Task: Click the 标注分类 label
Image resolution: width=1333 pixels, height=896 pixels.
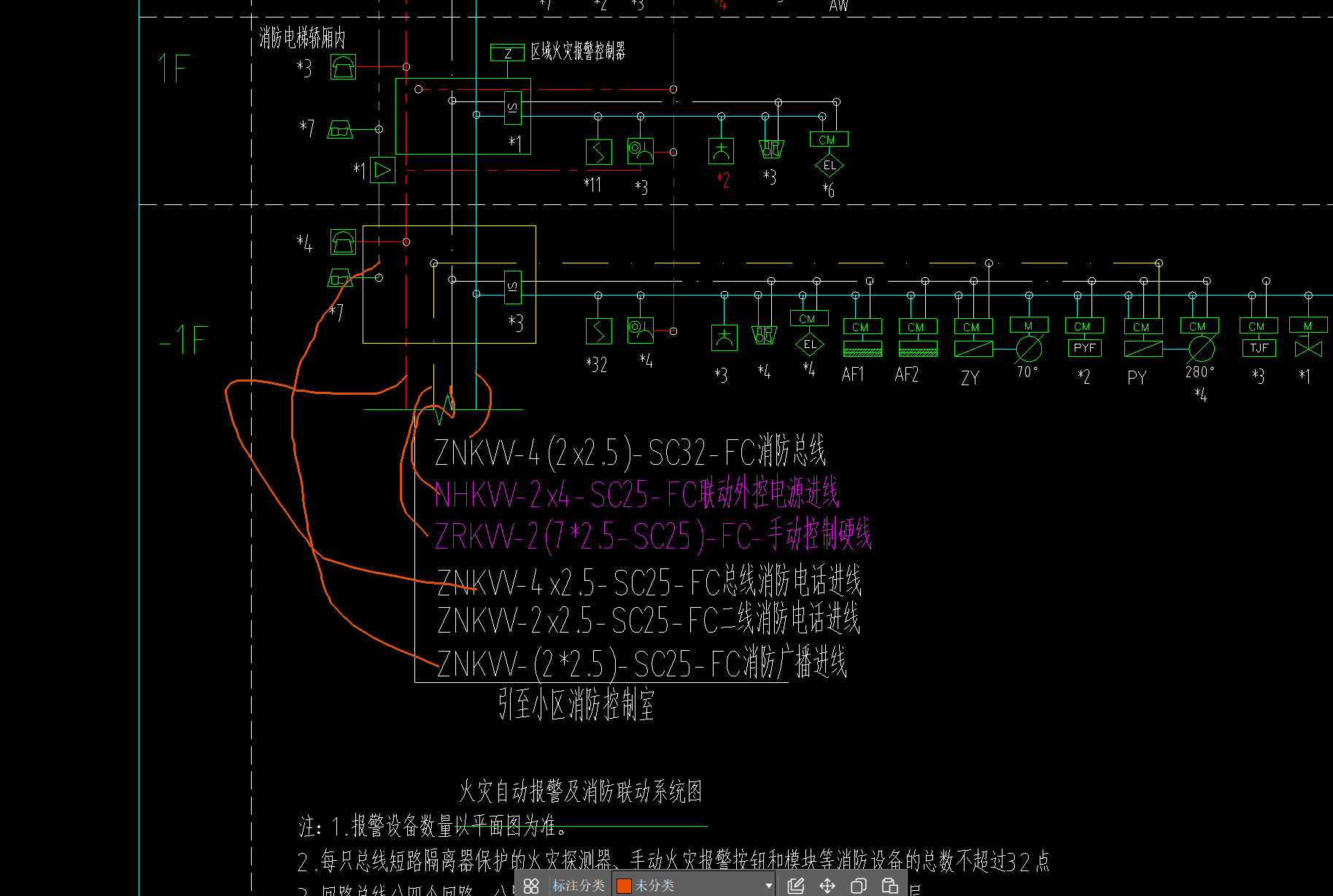Action: pyautogui.click(x=579, y=886)
